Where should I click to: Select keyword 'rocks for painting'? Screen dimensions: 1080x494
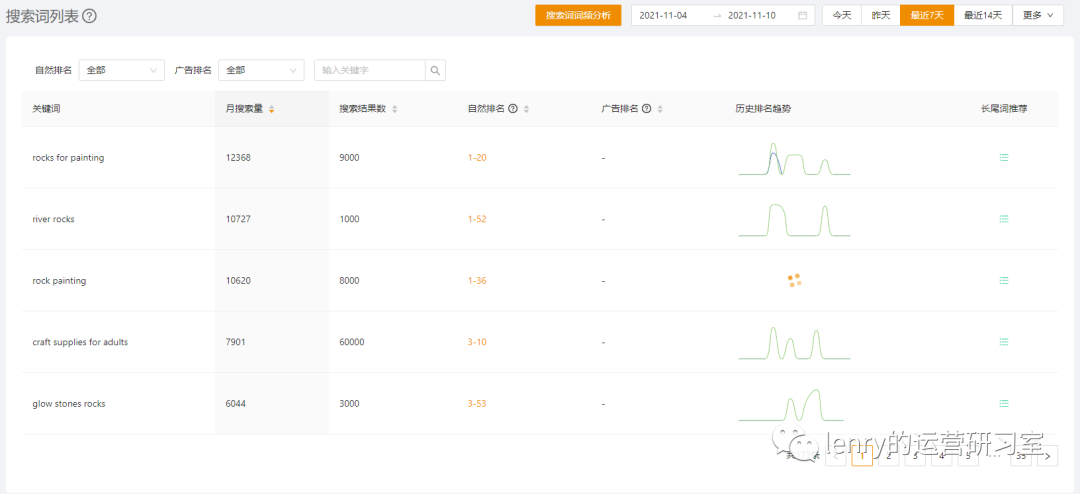(x=68, y=158)
